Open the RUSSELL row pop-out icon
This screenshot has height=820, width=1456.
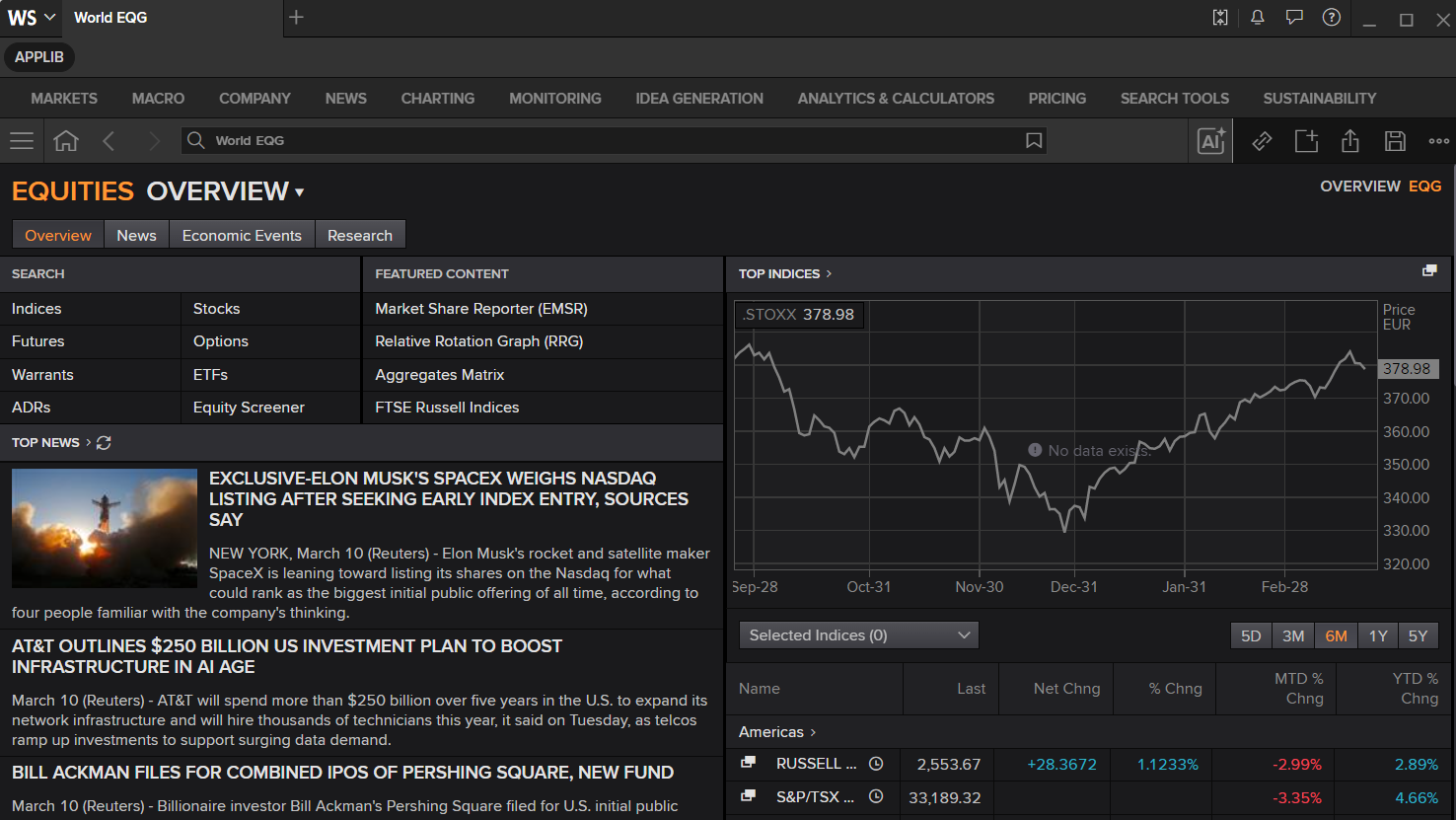[x=749, y=763]
